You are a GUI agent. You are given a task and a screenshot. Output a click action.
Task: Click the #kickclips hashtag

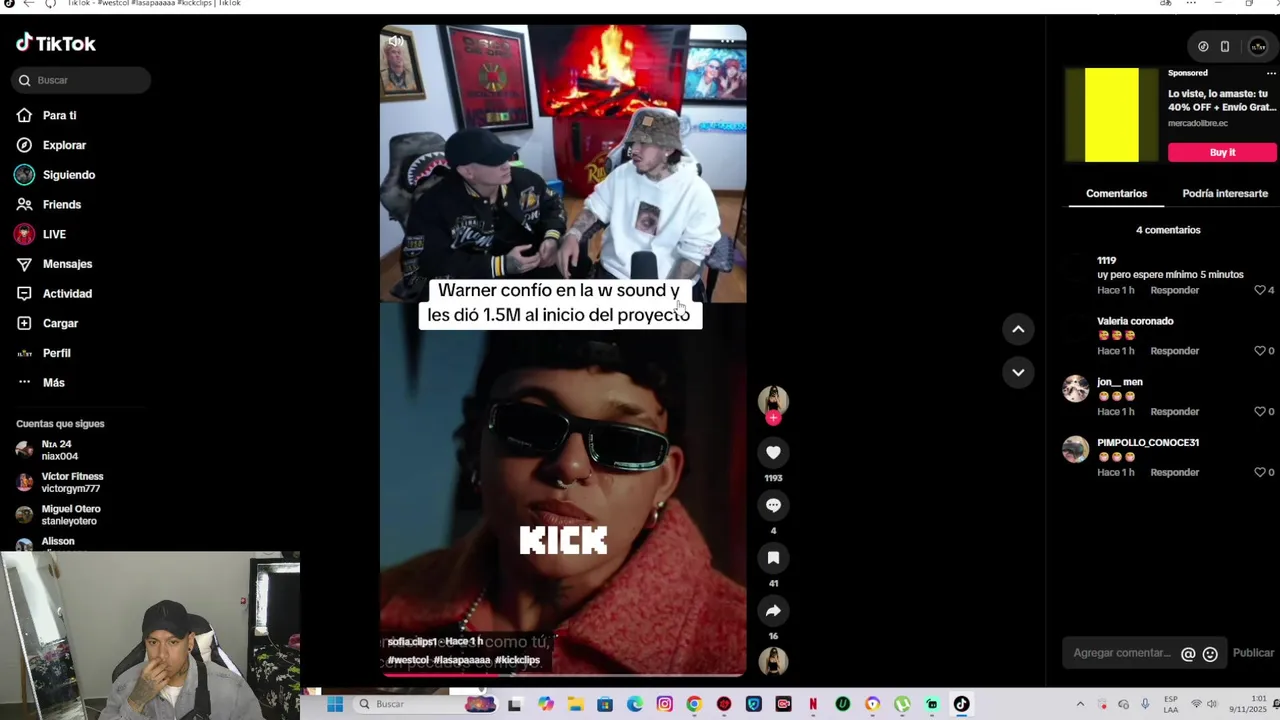point(517,660)
